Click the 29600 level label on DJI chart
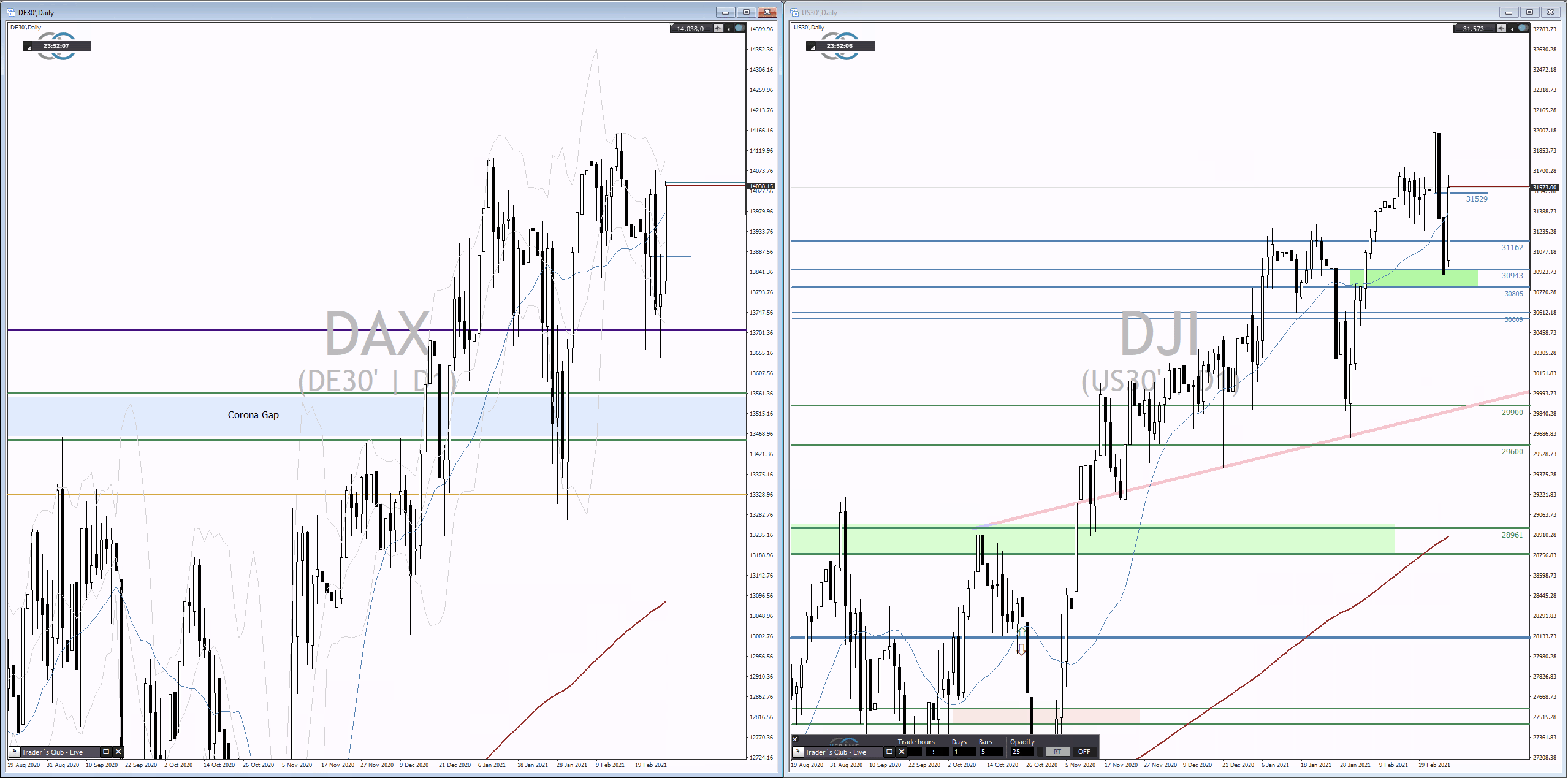 1512,452
